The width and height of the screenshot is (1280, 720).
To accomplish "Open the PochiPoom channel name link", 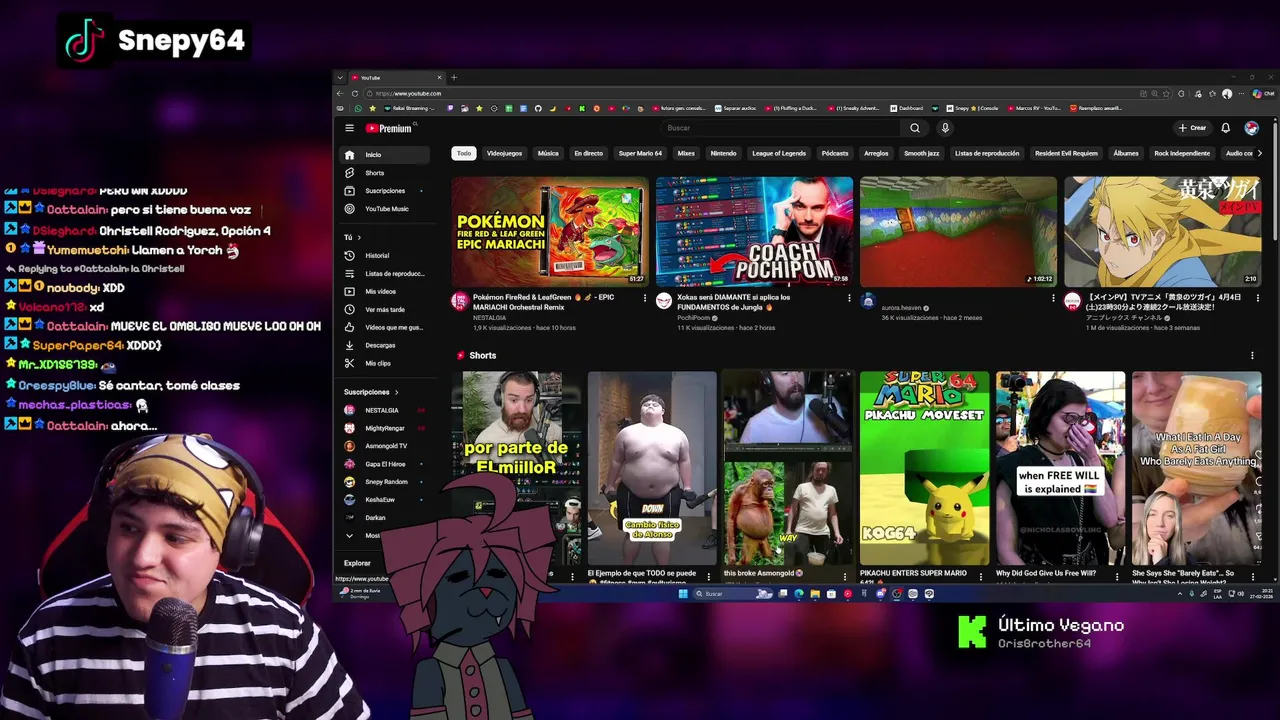I will [693, 318].
